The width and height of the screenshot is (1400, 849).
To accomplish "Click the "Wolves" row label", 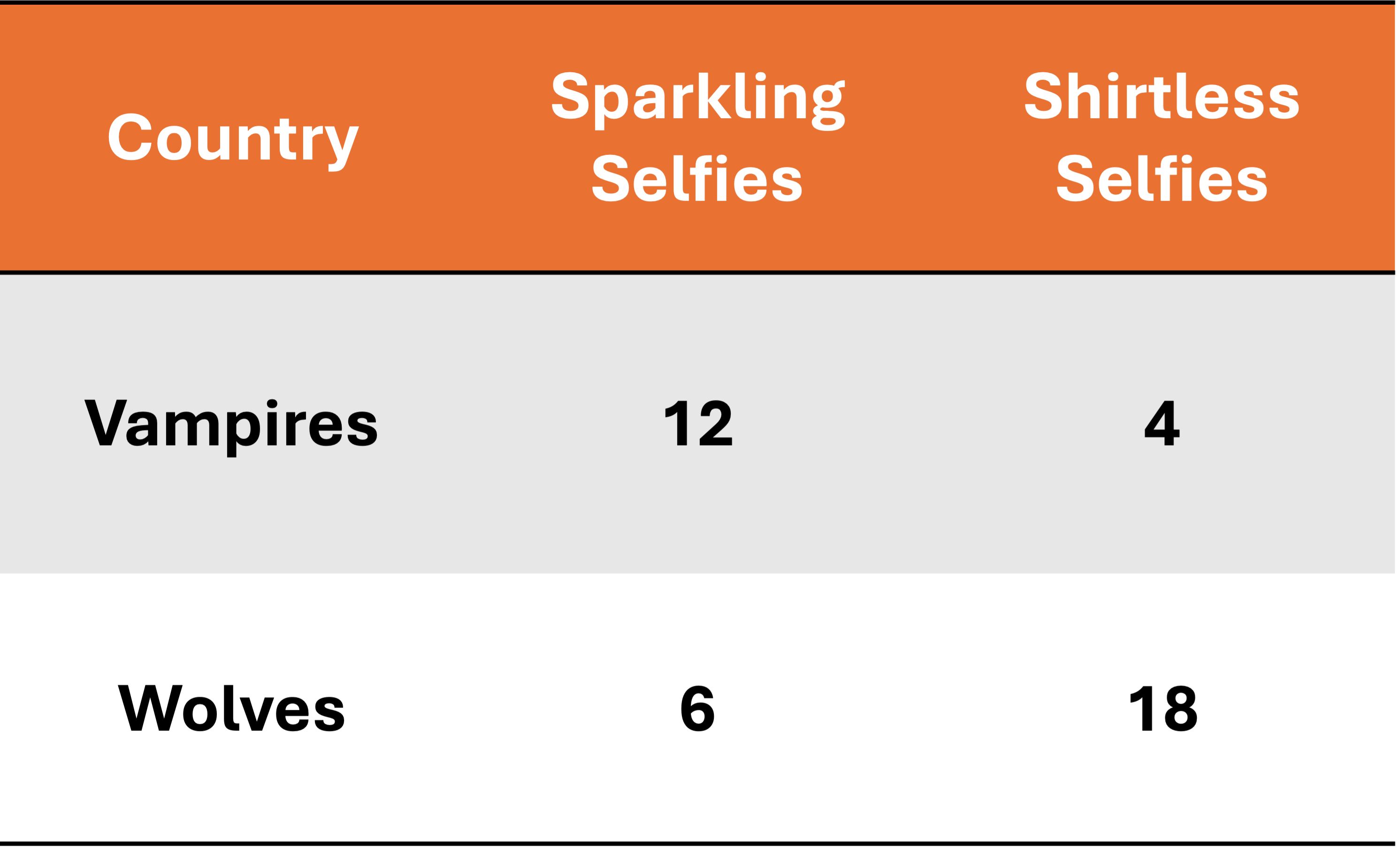I will [x=231, y=708].
